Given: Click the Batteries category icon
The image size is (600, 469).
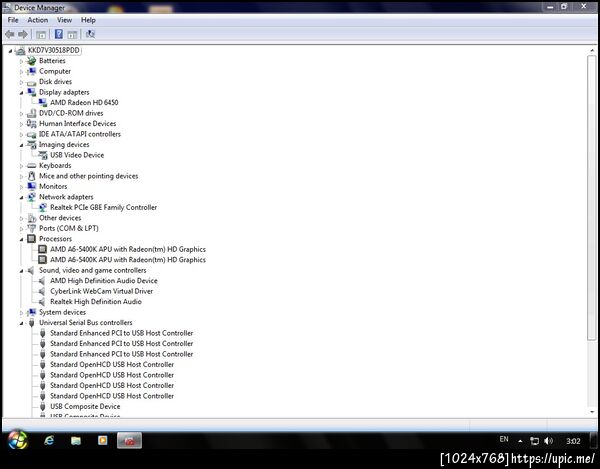Looking at the screenshot, I should (32, 60).
